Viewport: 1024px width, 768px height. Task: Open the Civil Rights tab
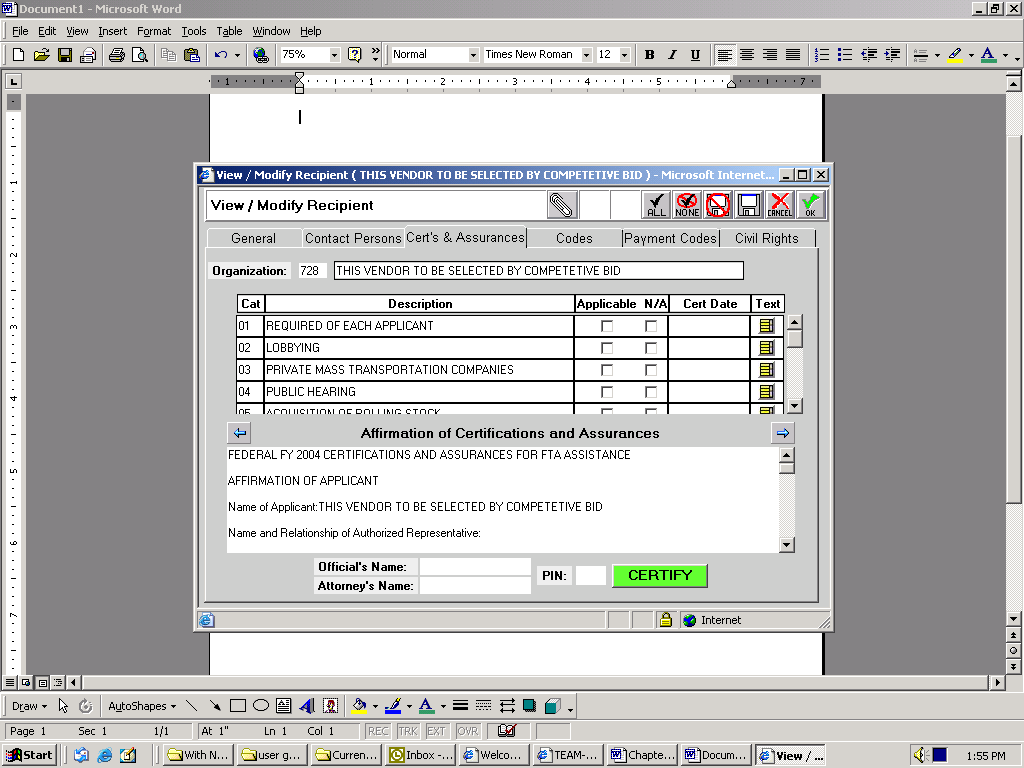766,238
